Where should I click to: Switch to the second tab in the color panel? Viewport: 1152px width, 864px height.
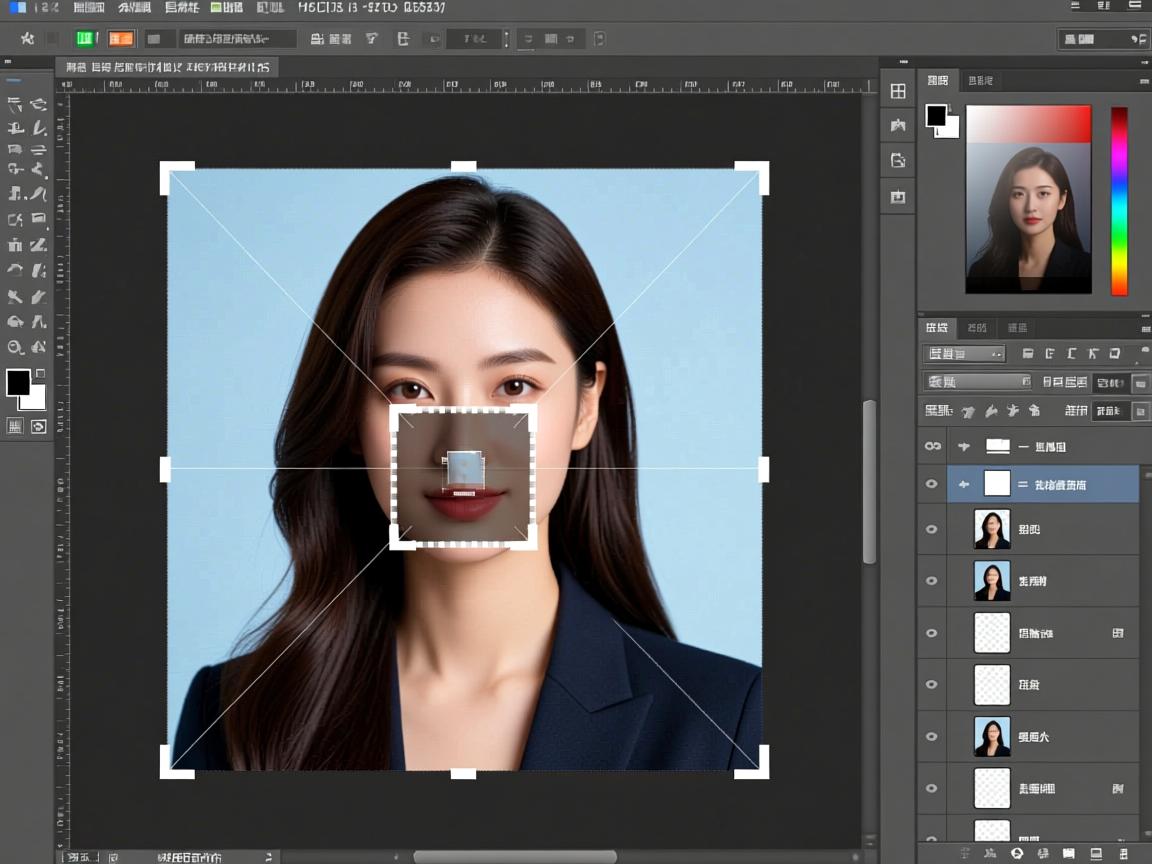[x=981, y=80]
